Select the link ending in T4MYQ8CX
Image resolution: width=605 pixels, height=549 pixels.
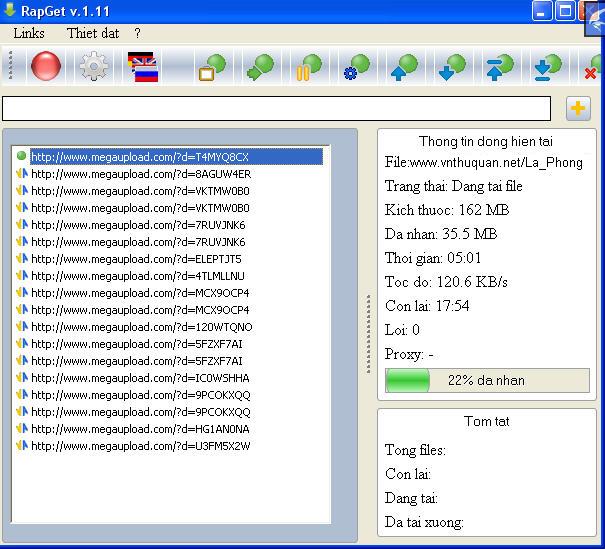click(176, 157)
